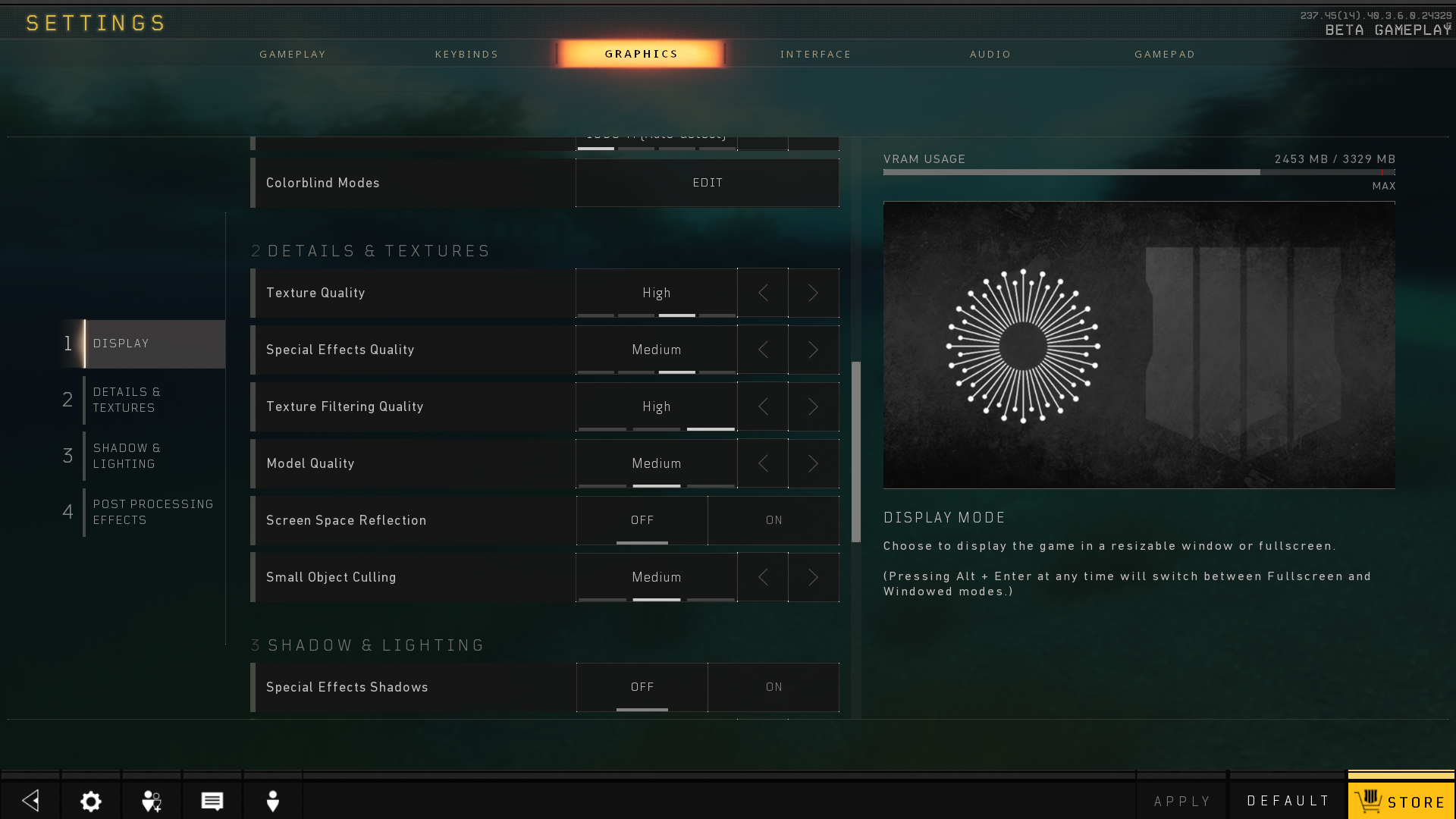The width and height of the screenshot is (1456, 819).
Task: Enable Special Effects Shadows ON option
Action: [x=773, y=687]
